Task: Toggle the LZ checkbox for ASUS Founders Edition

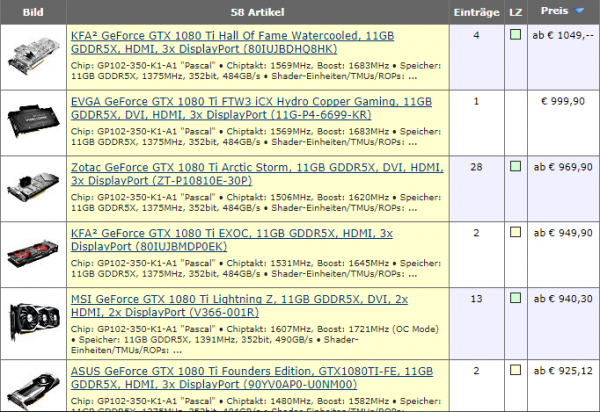Action: 515,372
